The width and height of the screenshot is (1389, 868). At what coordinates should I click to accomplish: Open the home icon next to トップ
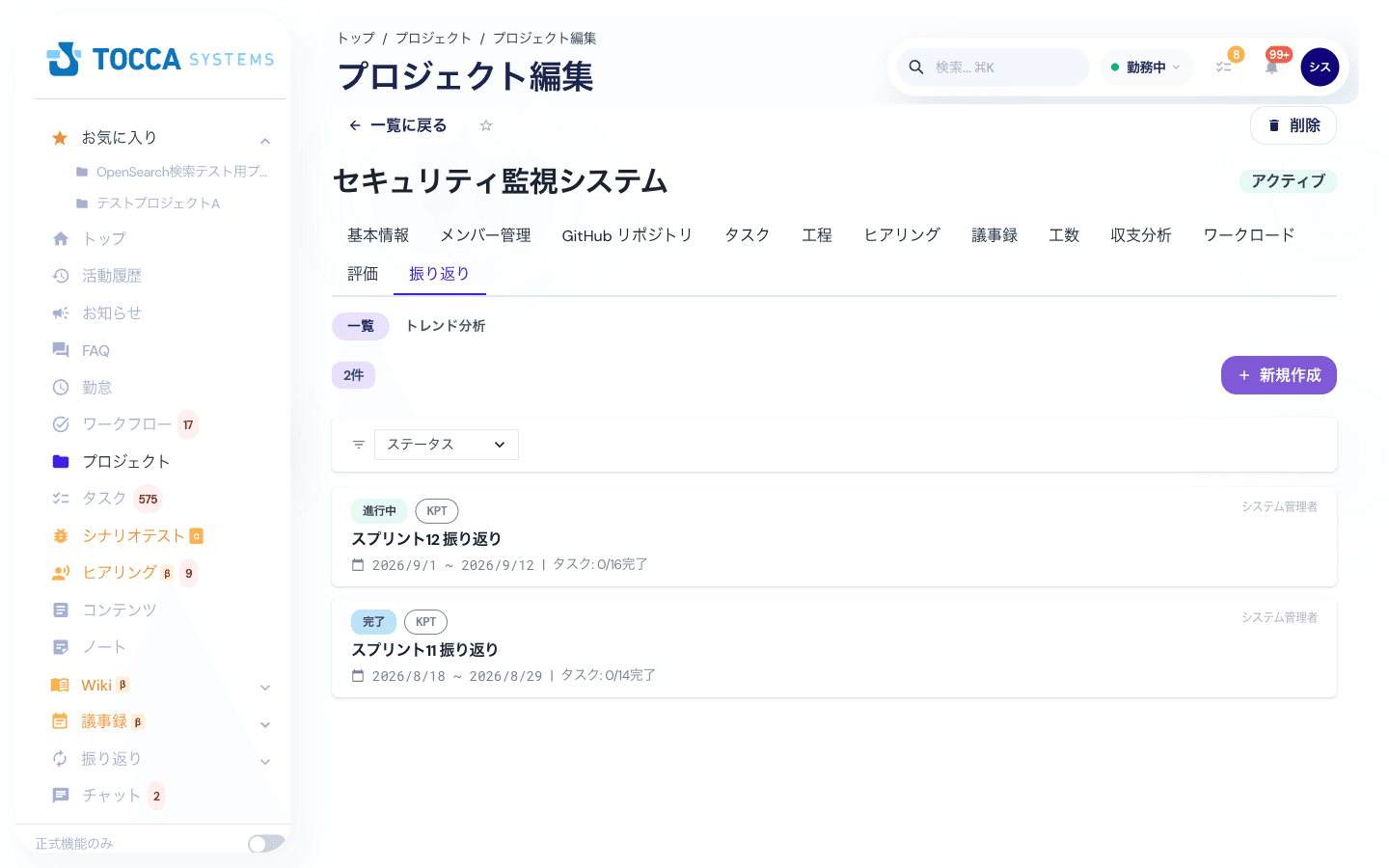(x=61, y=238)
